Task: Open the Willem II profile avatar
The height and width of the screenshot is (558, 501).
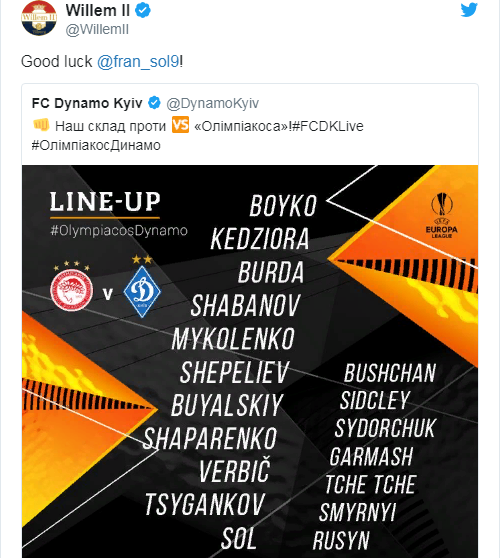Action: (39, 18)
